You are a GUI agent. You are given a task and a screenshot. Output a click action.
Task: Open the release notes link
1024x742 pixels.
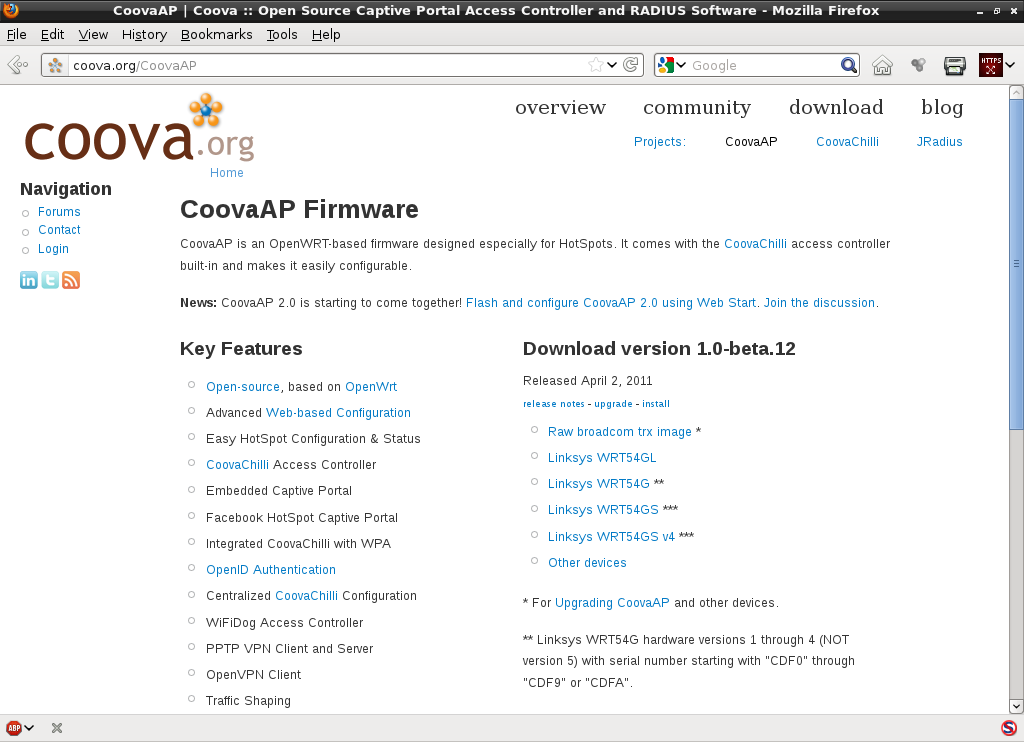point(554,404)
